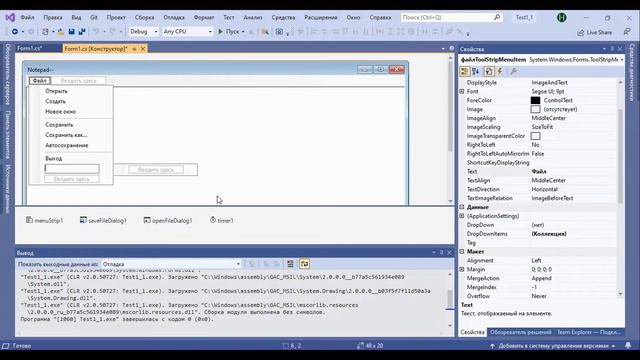This screenshot has height=360, width=640.
Task: Expand the (ApplicationSettings) property
Action: click(462, 216)
